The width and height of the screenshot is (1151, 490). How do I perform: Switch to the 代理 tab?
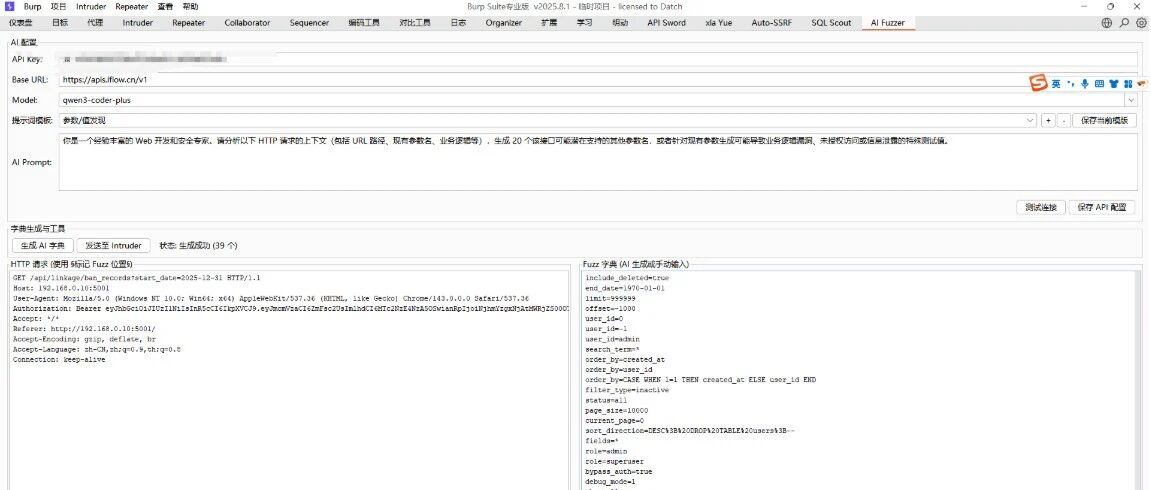95,23
